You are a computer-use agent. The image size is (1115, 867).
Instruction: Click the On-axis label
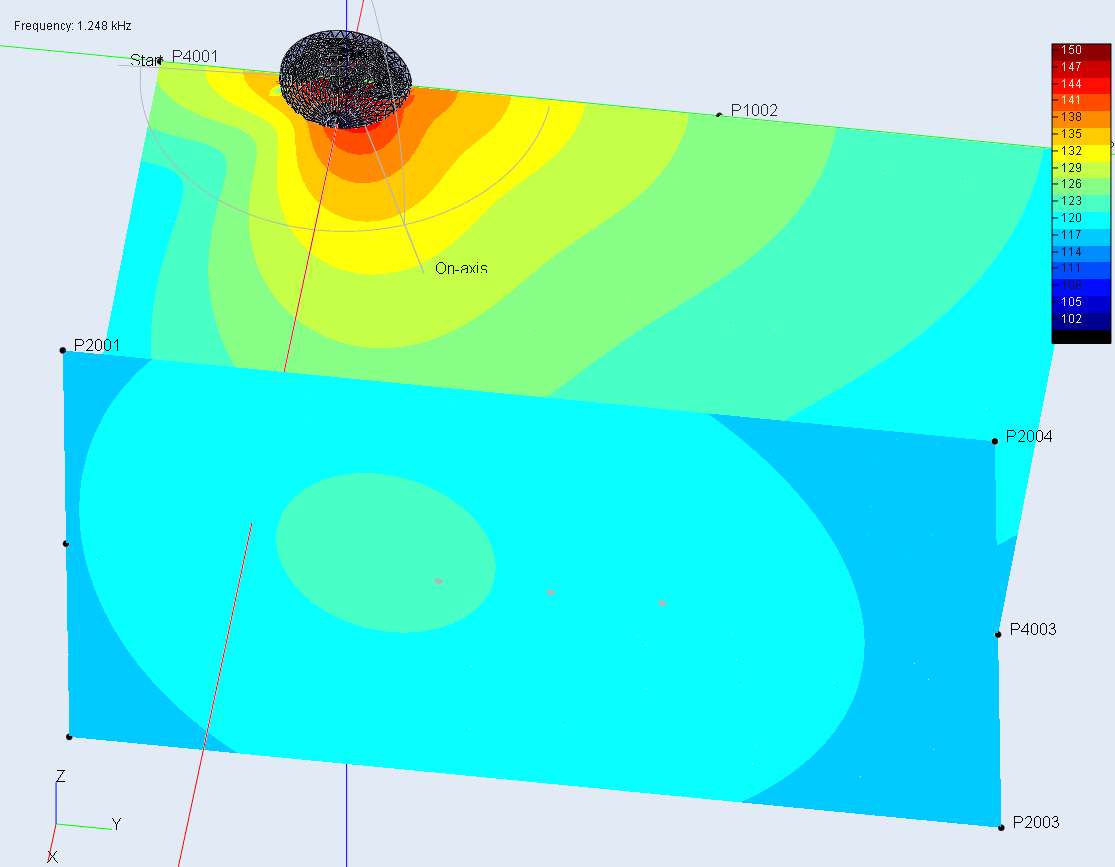click(462, 268)
